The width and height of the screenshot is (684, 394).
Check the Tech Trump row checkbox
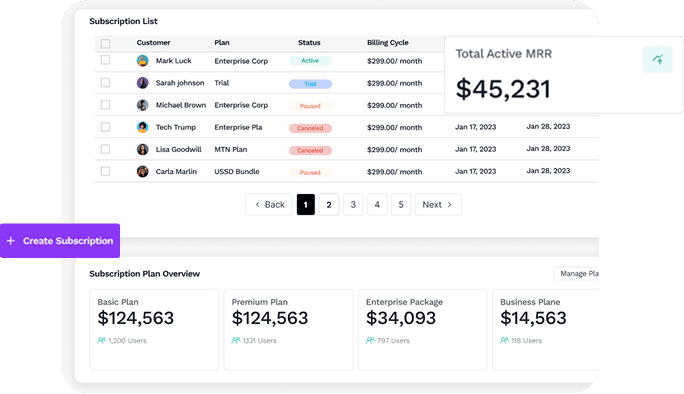coord(105,127)
